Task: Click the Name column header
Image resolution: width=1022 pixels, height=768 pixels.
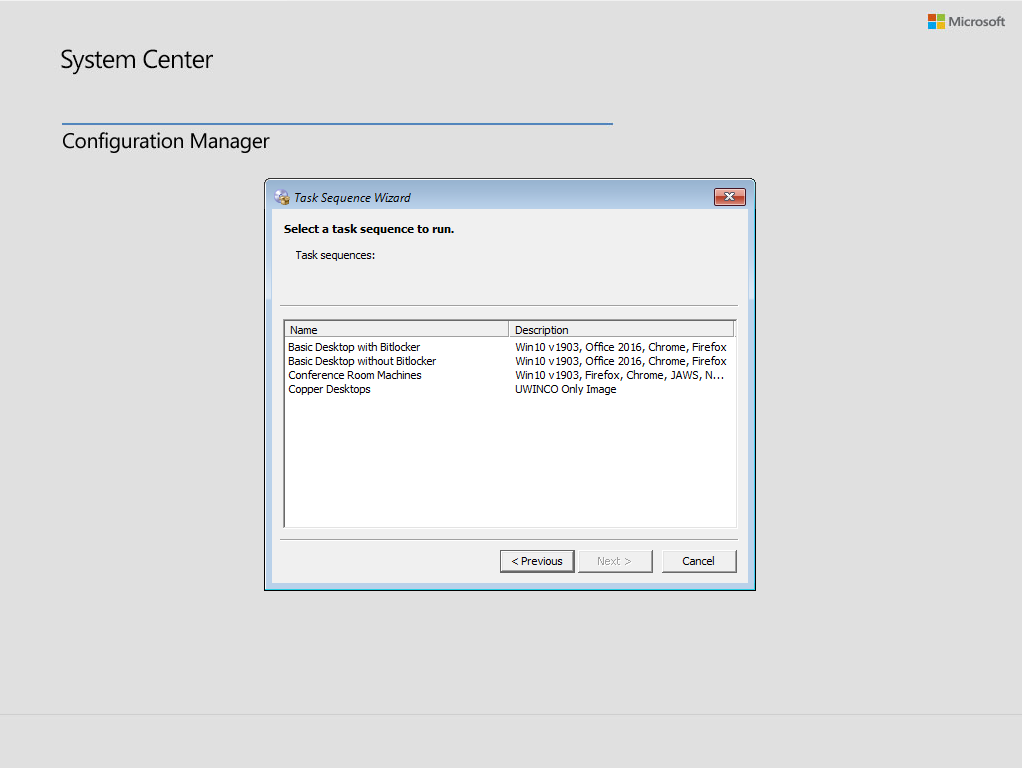Action: (x=396, y=329)
